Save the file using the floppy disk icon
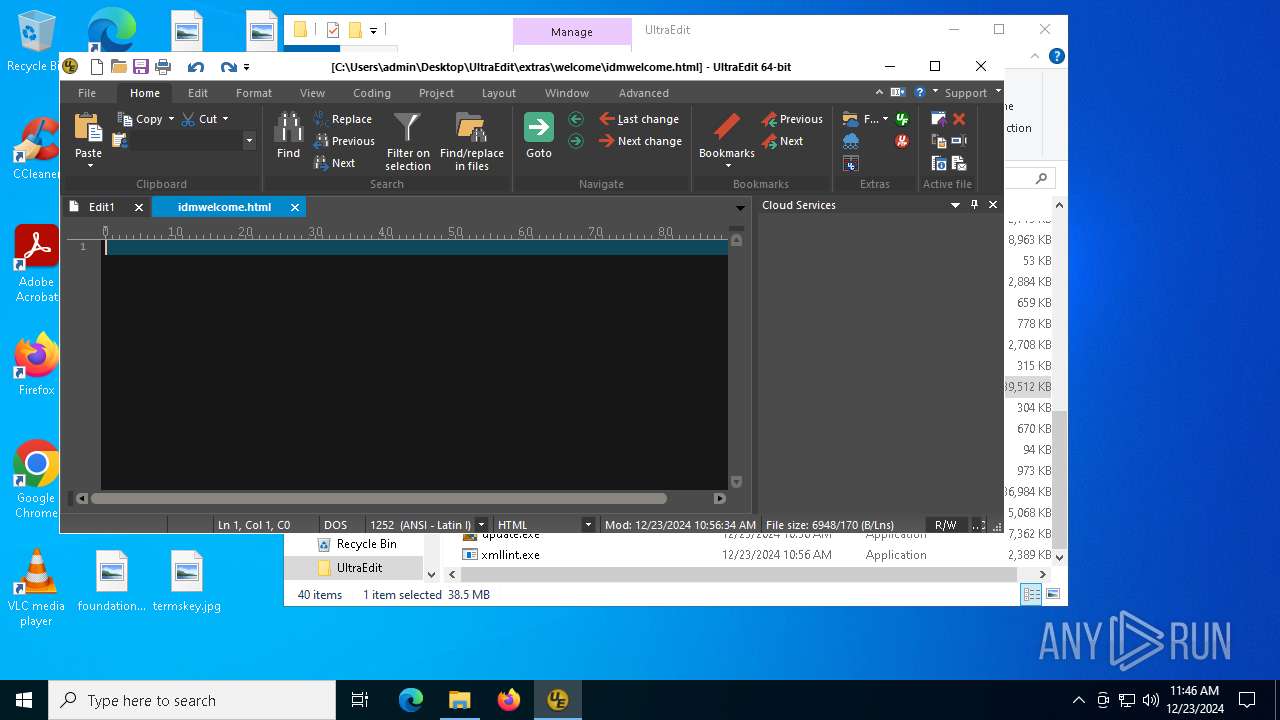This screenshot has height=720, width=1280. [x=141, y=67]
